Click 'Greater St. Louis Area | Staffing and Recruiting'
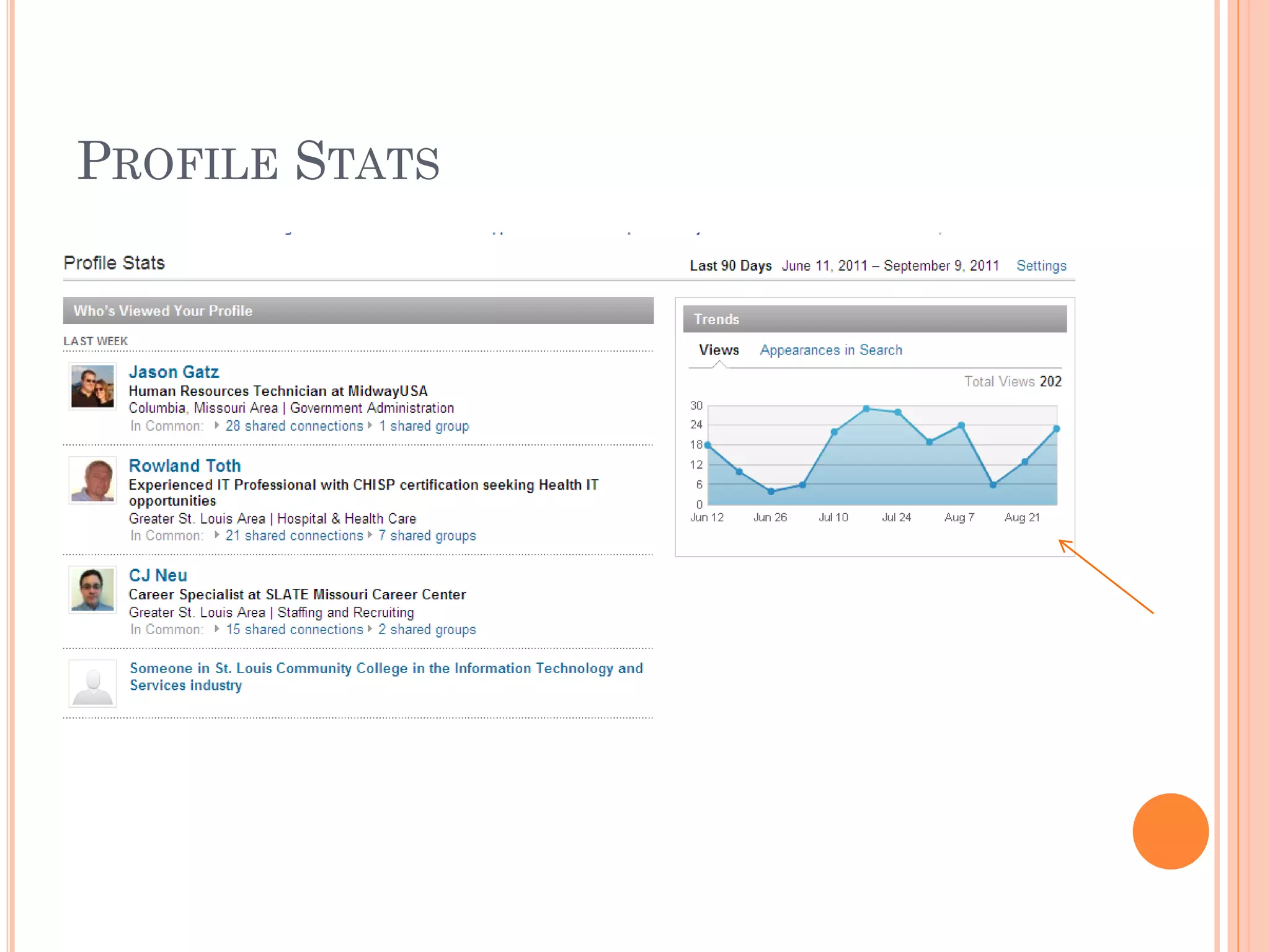This screenshot has height=952, width=1270. tap(272, 612)
